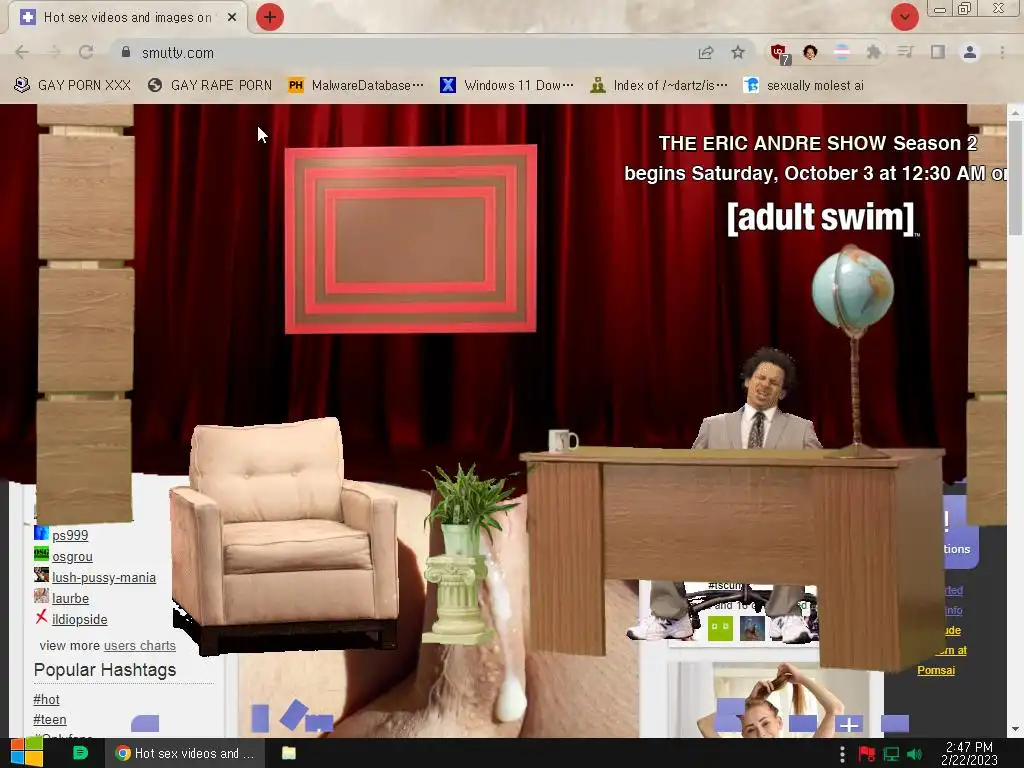This screenshot has height=768, width=1024.
Task: Open the ps999 user link
Action: tap(70, 536)
